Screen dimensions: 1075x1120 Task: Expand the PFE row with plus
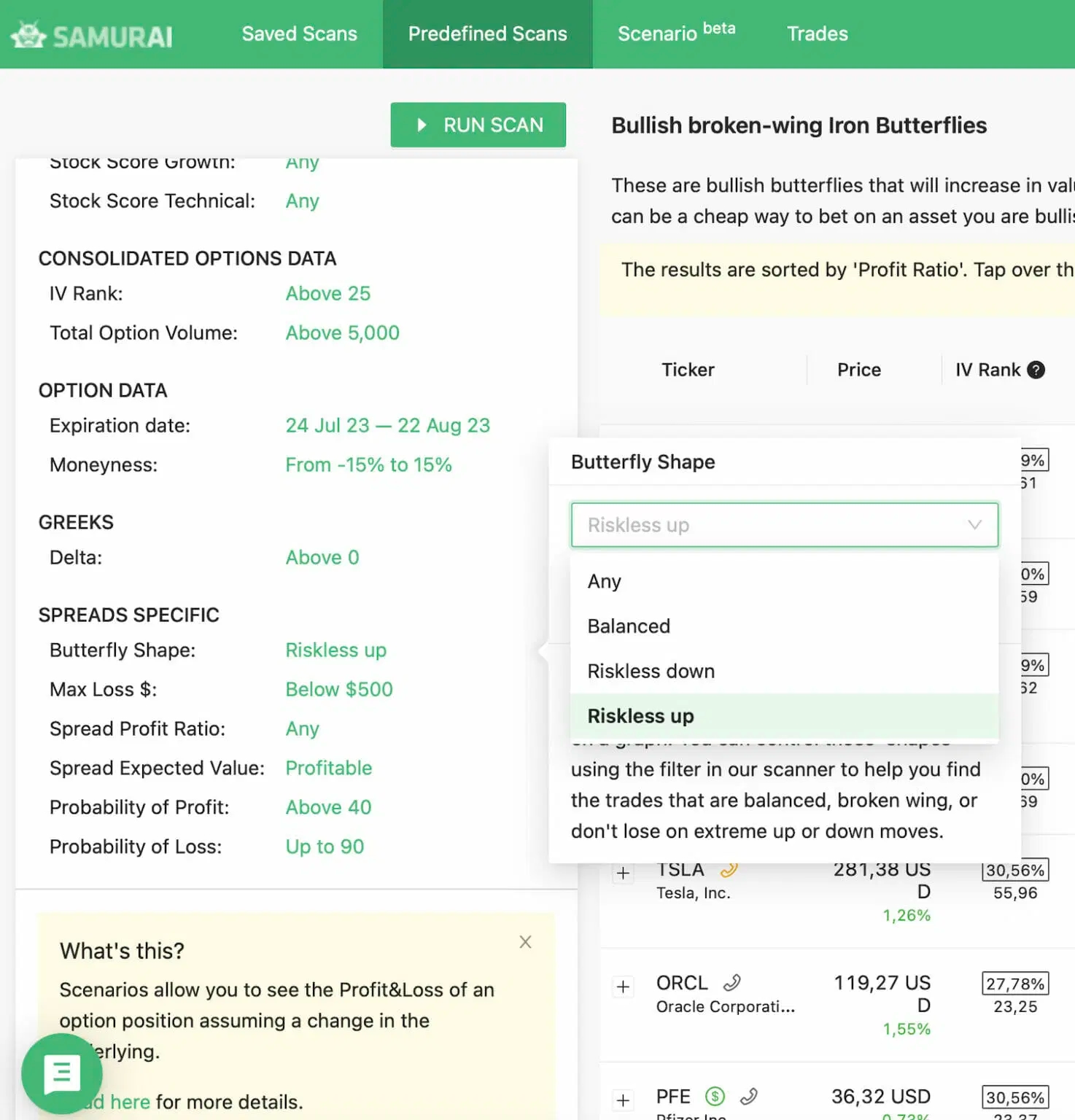[x=623, y=1100]
